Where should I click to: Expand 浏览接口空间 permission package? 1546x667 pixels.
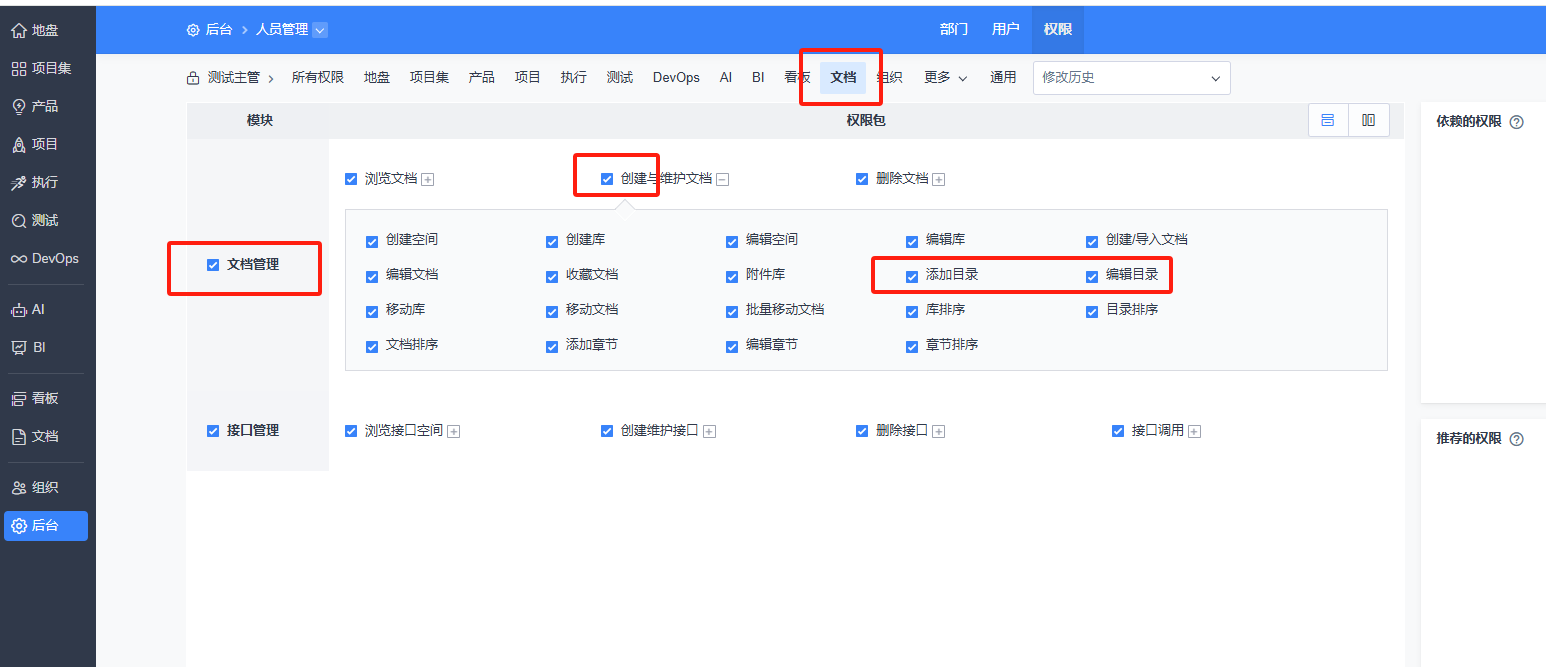point(454,432)
